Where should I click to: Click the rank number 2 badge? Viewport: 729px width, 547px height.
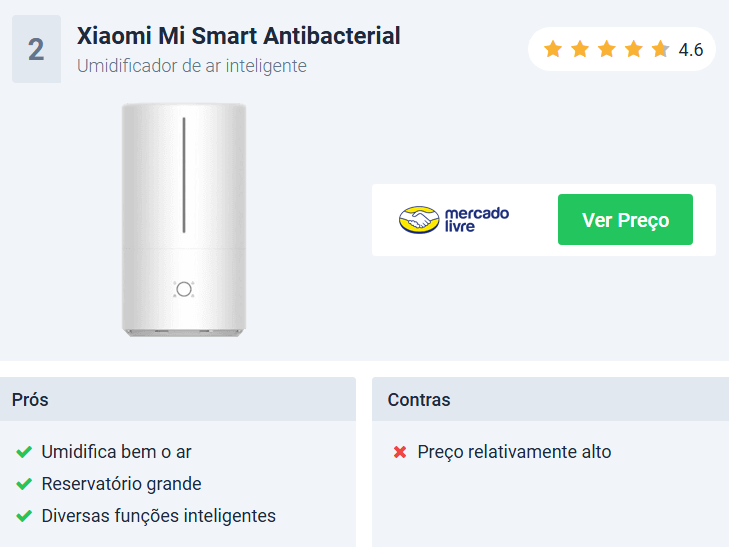(x=36, y=50)
